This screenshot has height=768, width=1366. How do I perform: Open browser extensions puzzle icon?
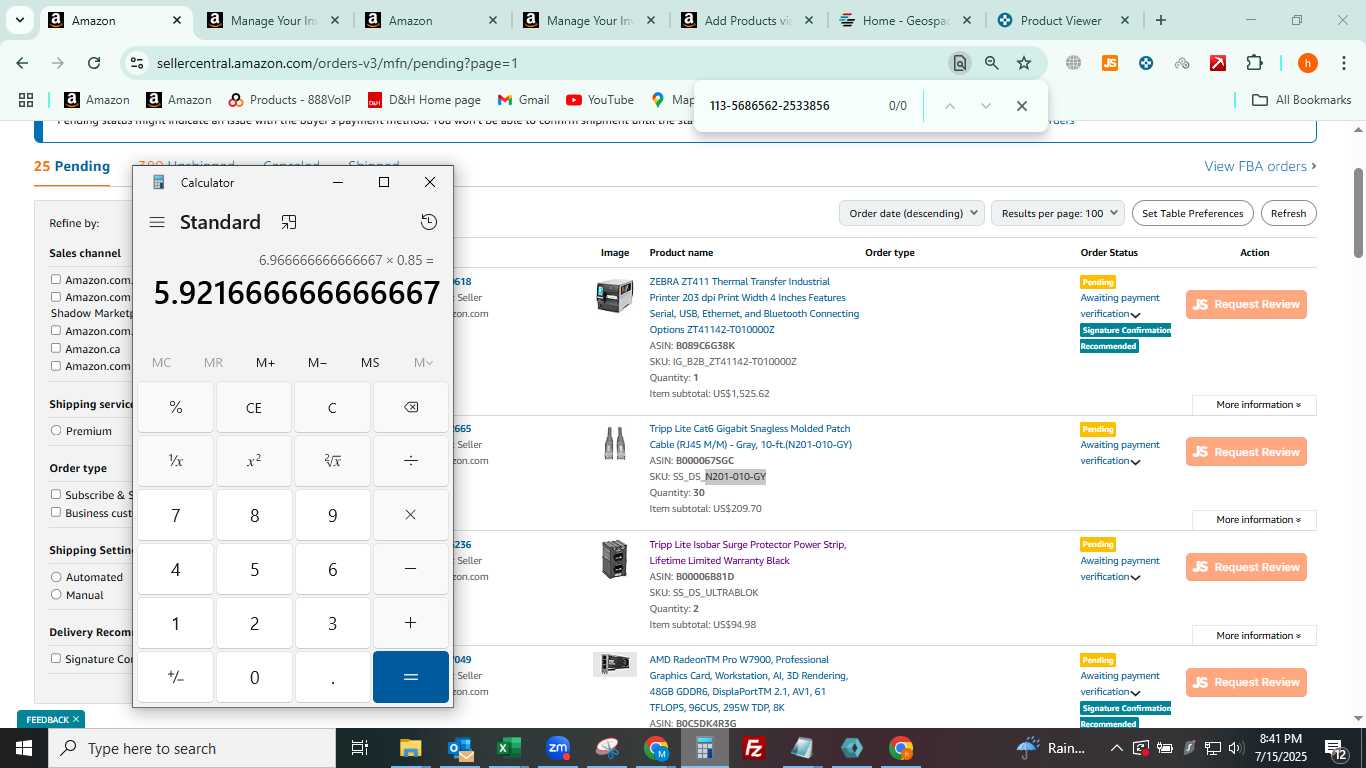(1254, 63)
